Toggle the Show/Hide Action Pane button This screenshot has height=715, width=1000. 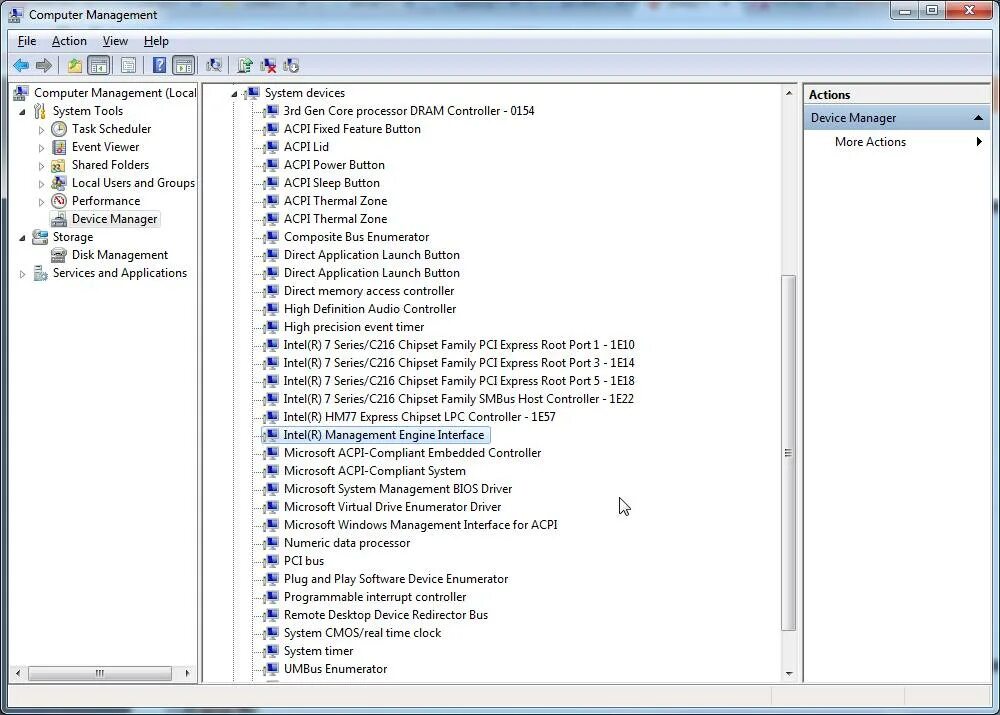[x=184, y=65]
